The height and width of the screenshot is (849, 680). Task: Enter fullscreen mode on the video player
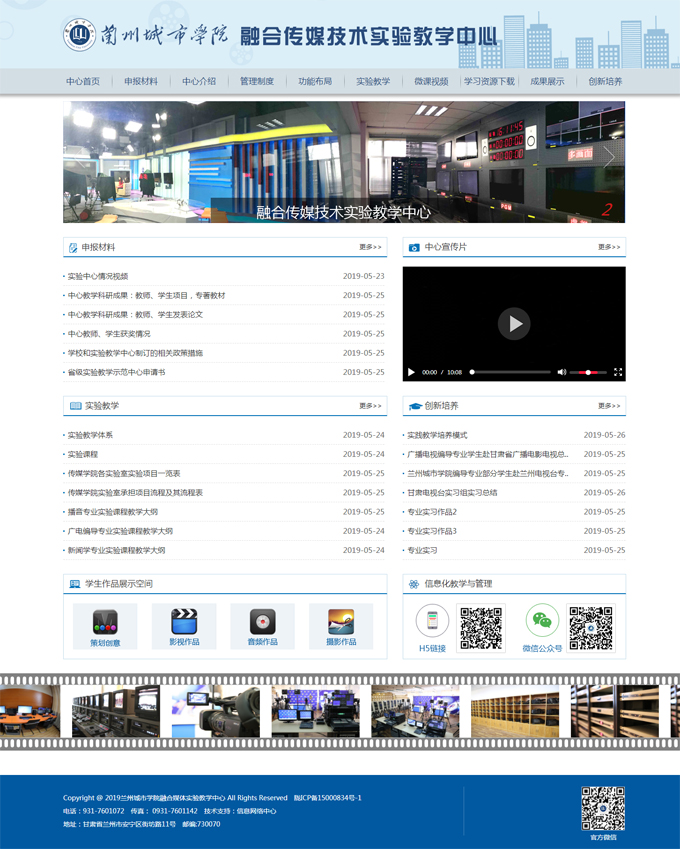point(618,372)
